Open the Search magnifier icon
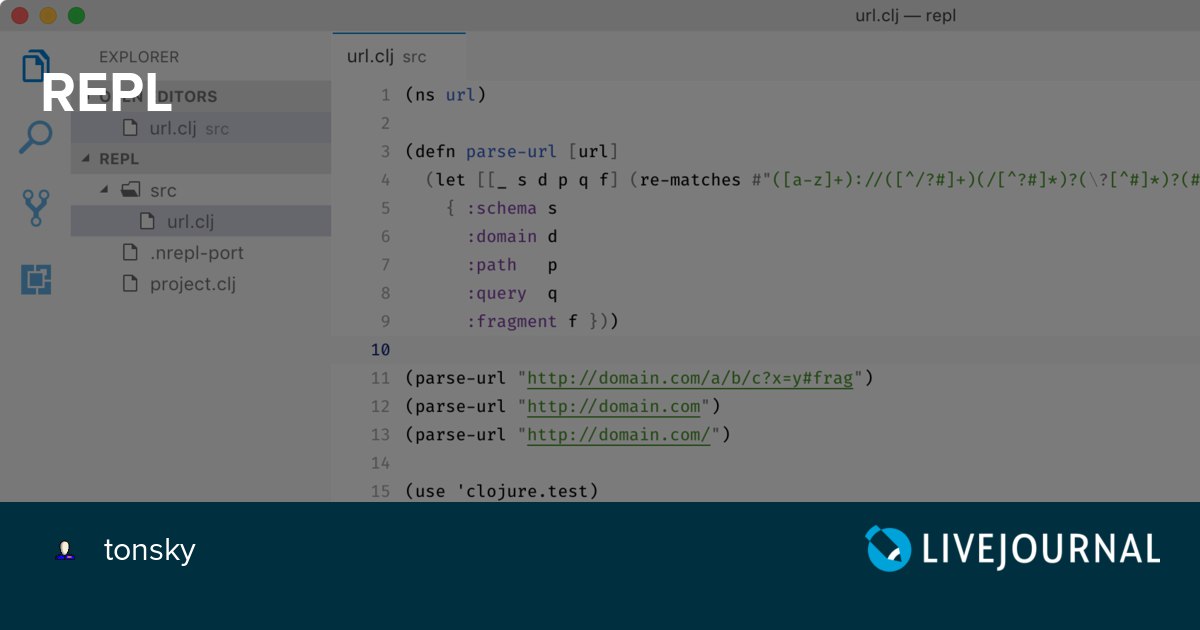The width and height of the screenshot is (1200, 630). point(36,137)
